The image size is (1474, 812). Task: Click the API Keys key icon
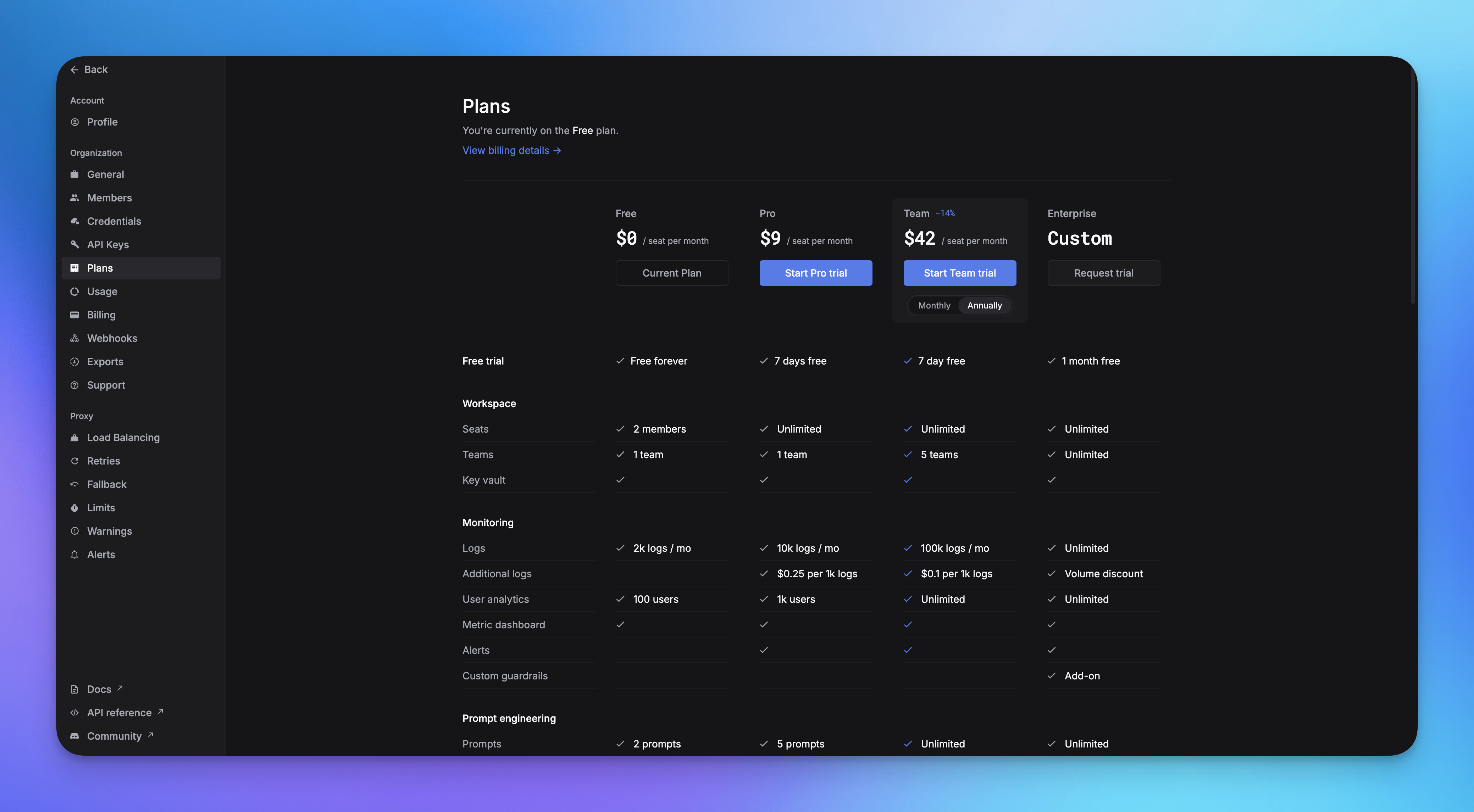click(x=74, y=245)
